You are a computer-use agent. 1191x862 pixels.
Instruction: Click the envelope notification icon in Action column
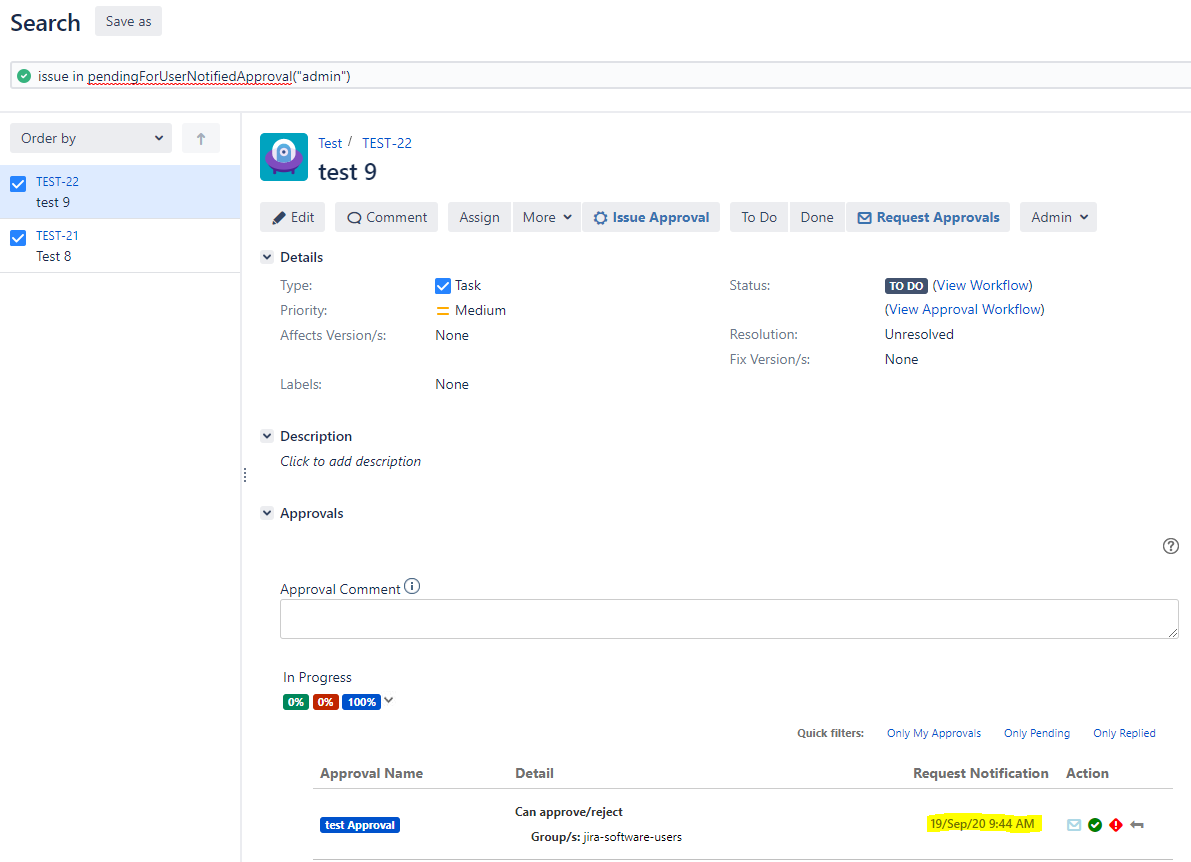[1074, 825]
